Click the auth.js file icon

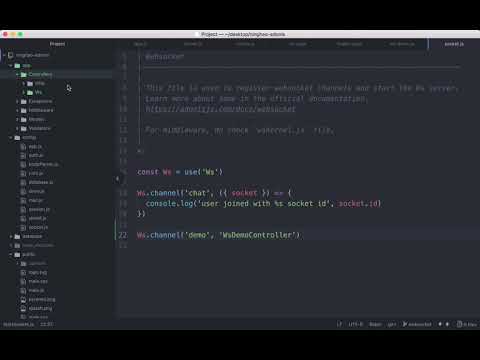(23, 156)
